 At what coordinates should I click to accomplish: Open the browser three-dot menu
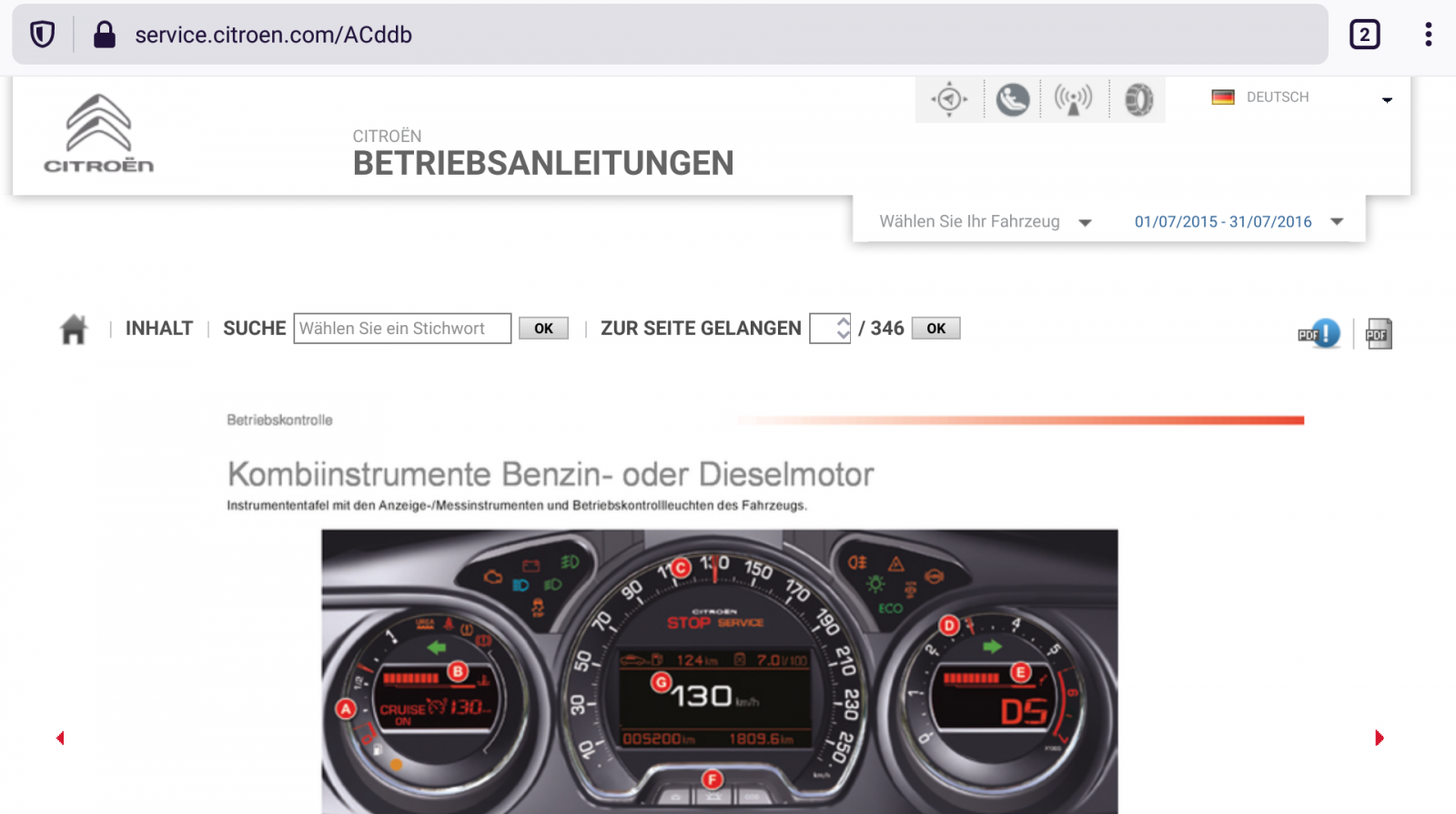pos(1429,35)
